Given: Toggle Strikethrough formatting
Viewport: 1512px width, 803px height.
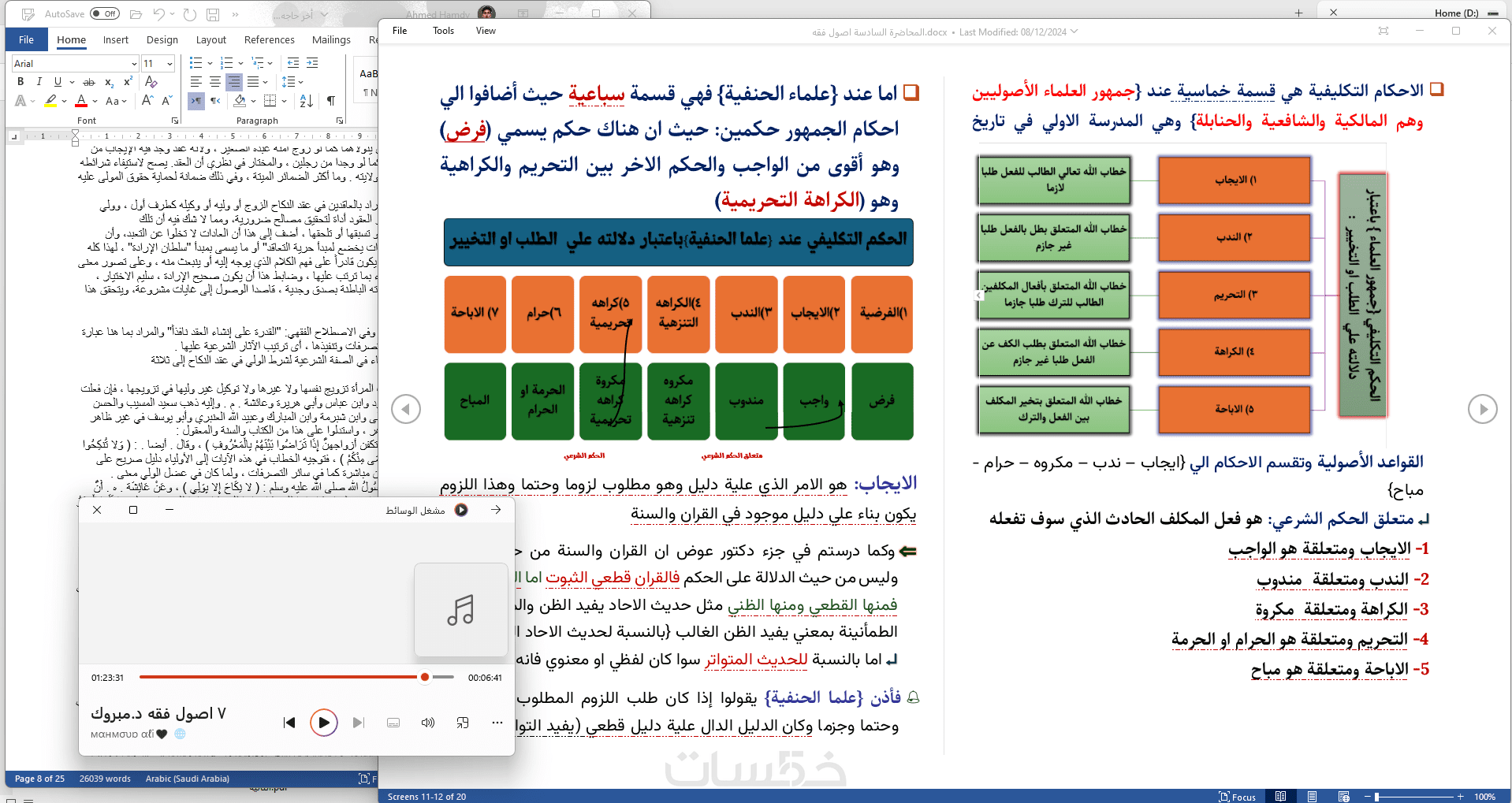Looking at the screenshot, I should 89,82.
